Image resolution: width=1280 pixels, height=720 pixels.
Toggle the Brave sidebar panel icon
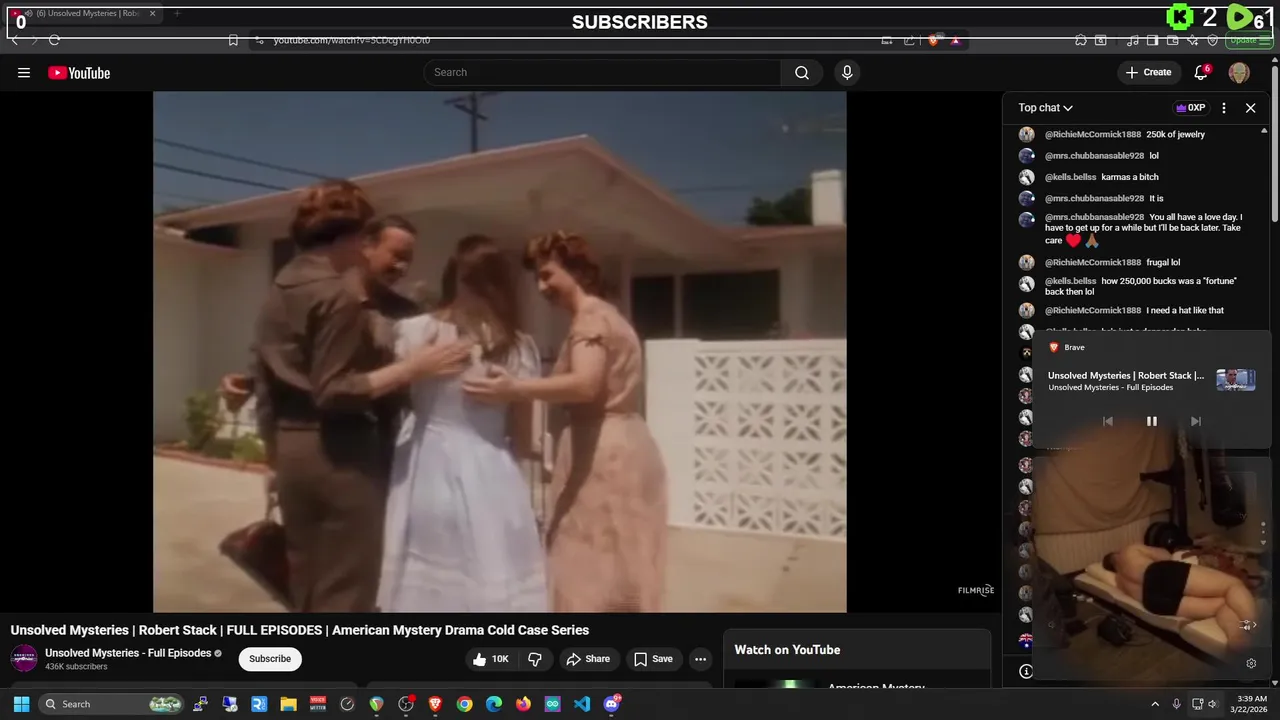pyautogui.click(x=1152, y=41)
